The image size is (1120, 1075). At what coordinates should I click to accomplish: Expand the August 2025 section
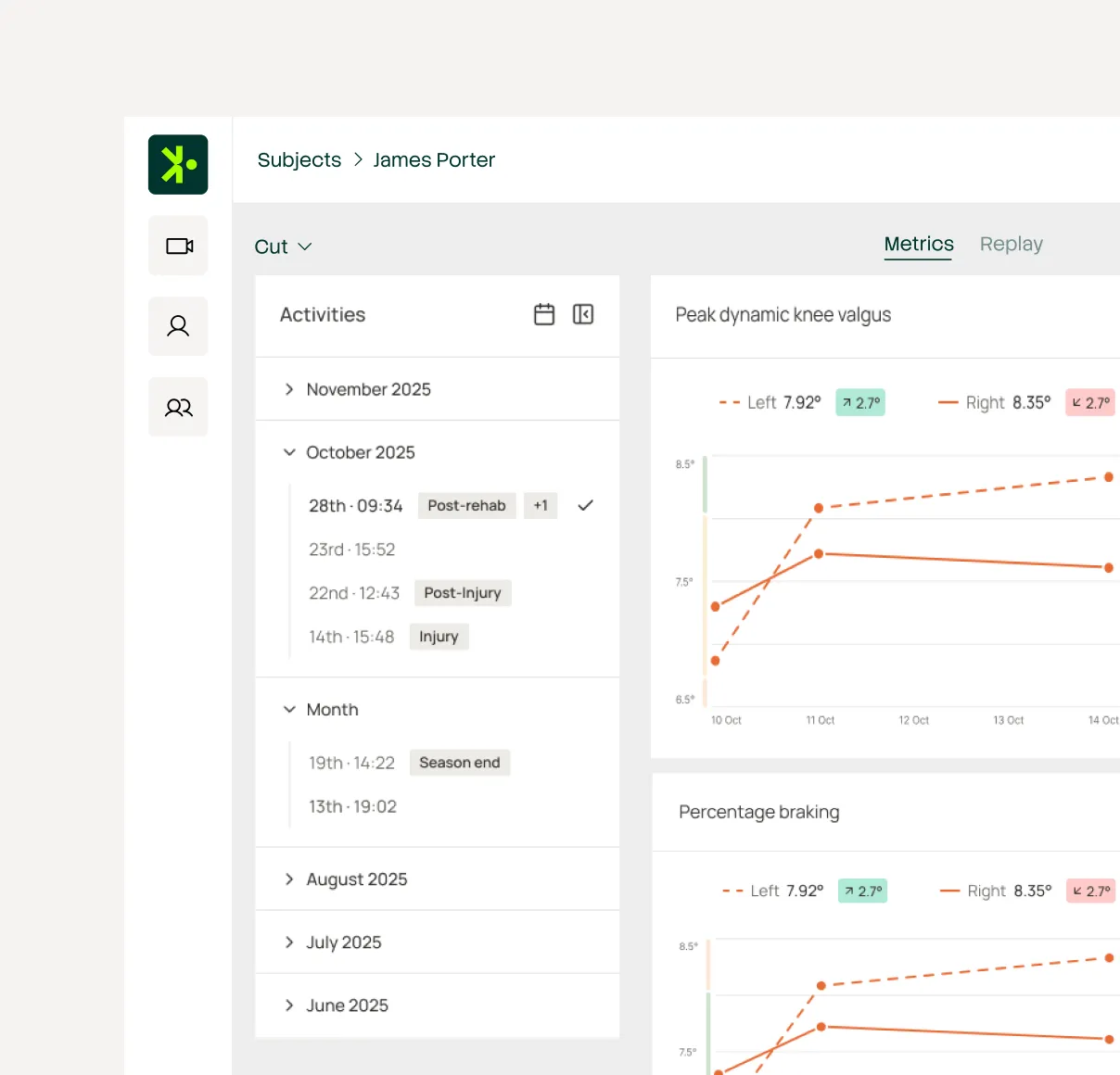(x=289, y=879)
